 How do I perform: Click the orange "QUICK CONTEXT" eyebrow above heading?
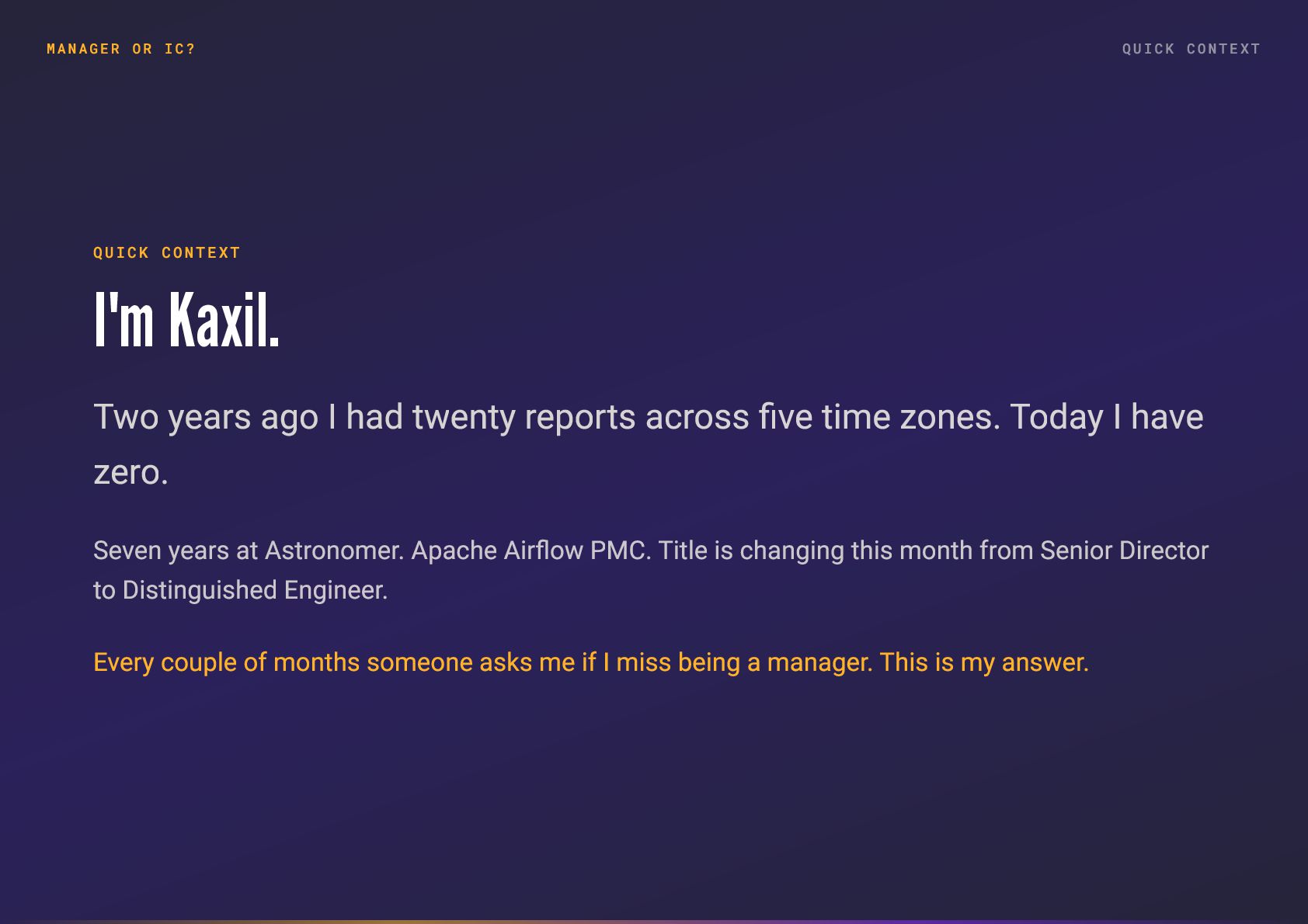(x=167, y=252)
